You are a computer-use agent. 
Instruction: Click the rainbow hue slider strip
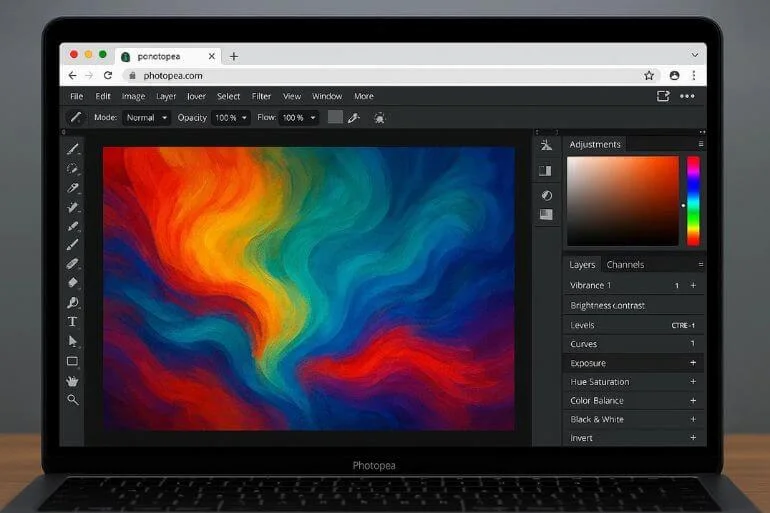(x=693, y=201)
